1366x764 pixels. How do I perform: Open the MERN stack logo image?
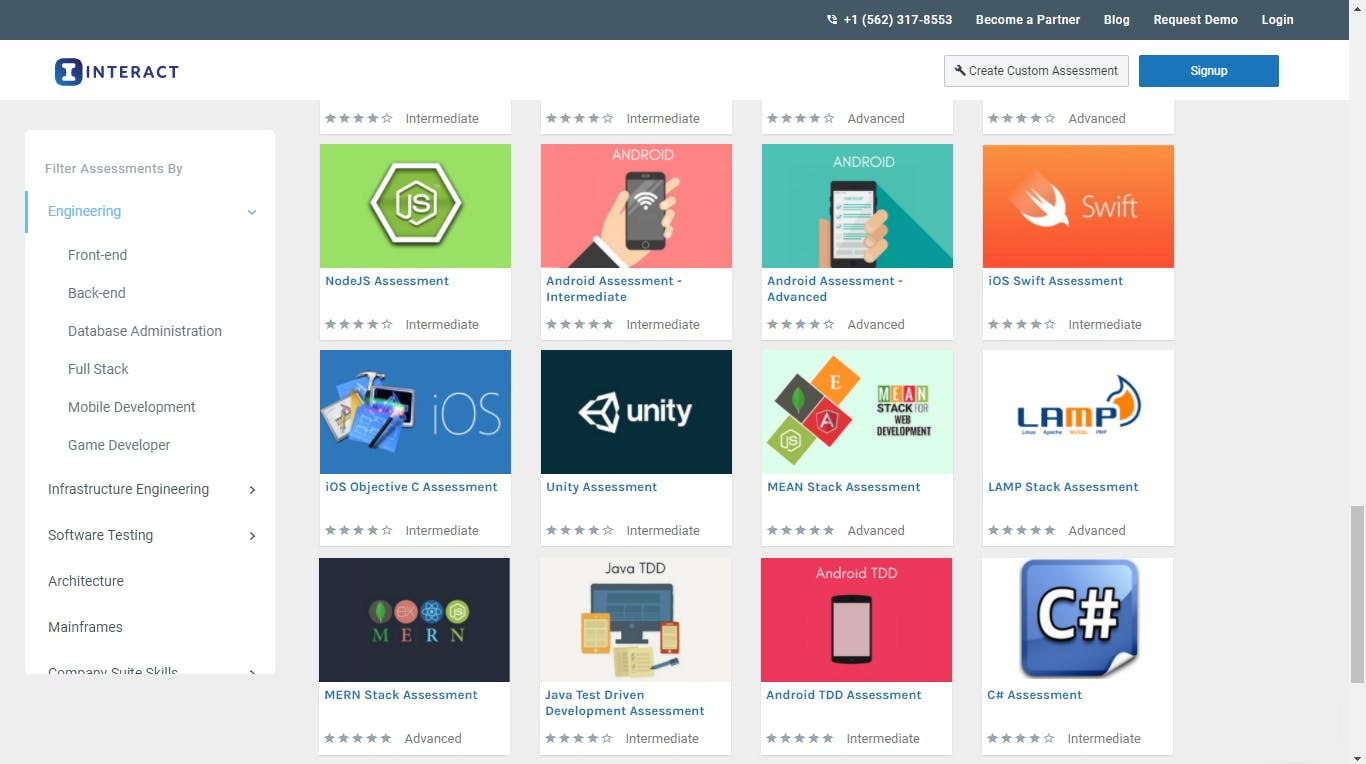tap(414, 620)
